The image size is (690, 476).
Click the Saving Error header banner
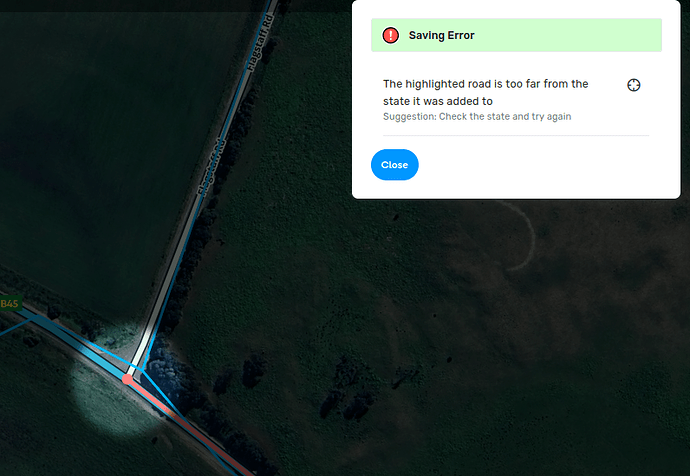516,35
